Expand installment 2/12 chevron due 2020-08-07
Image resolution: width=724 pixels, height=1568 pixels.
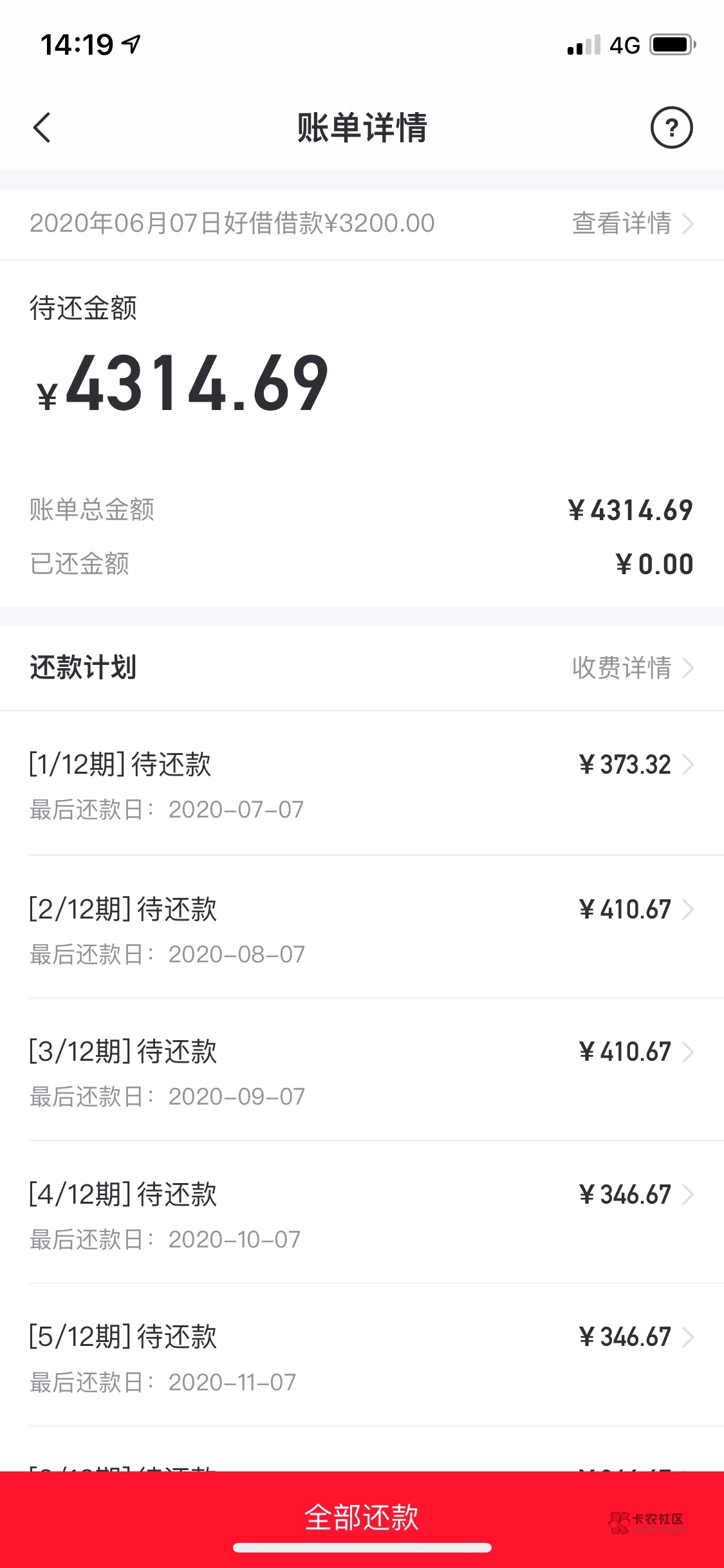click(688, 910)
